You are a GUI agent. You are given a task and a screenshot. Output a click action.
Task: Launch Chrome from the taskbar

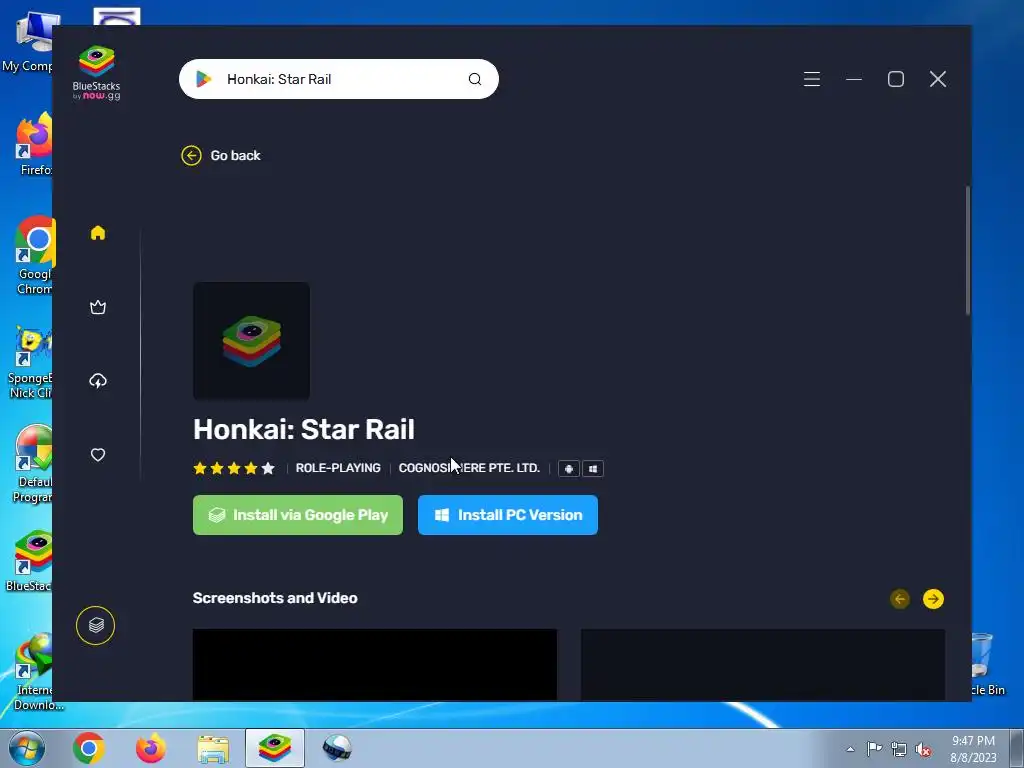coord(89,748)
